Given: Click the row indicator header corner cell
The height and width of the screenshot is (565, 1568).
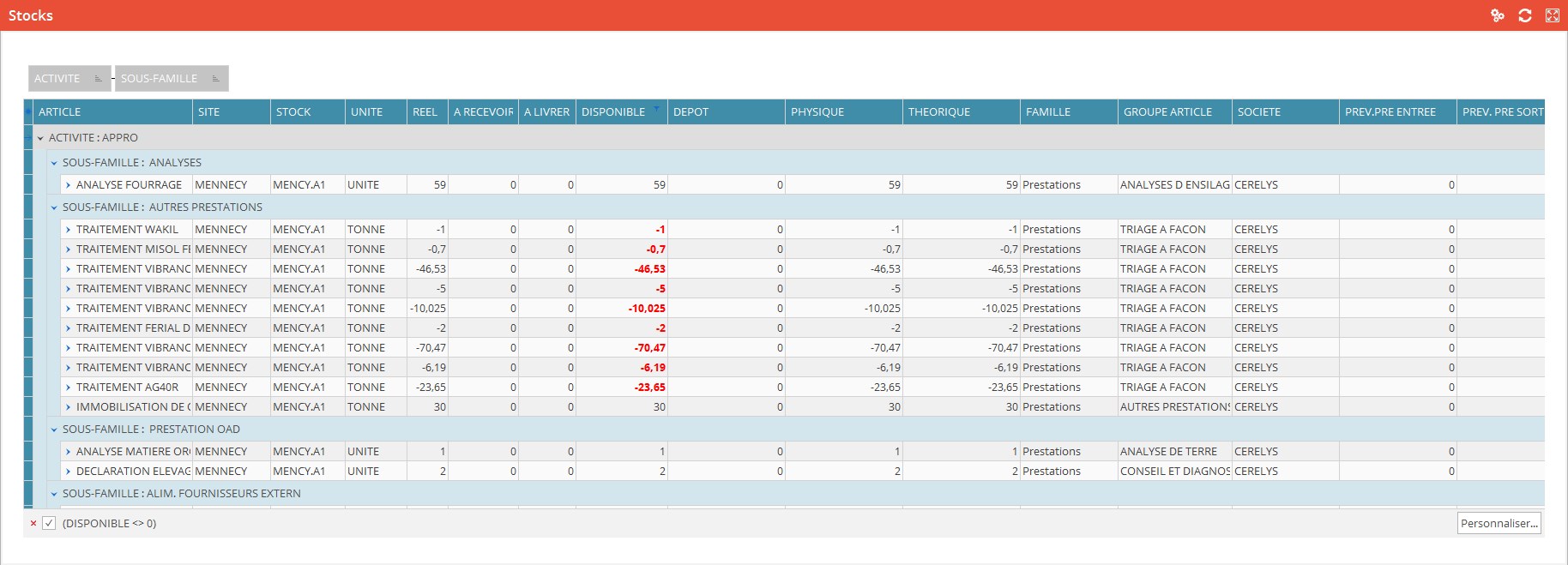Looking at the screenshot, I should point(27,111).
